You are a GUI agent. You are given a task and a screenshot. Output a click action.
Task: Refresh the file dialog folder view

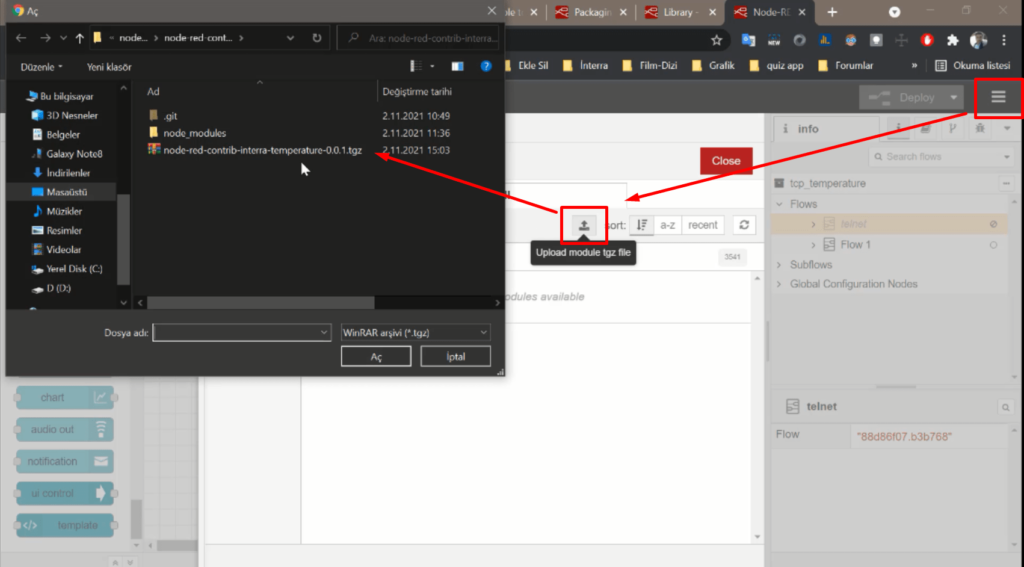[x=317, y=38]
